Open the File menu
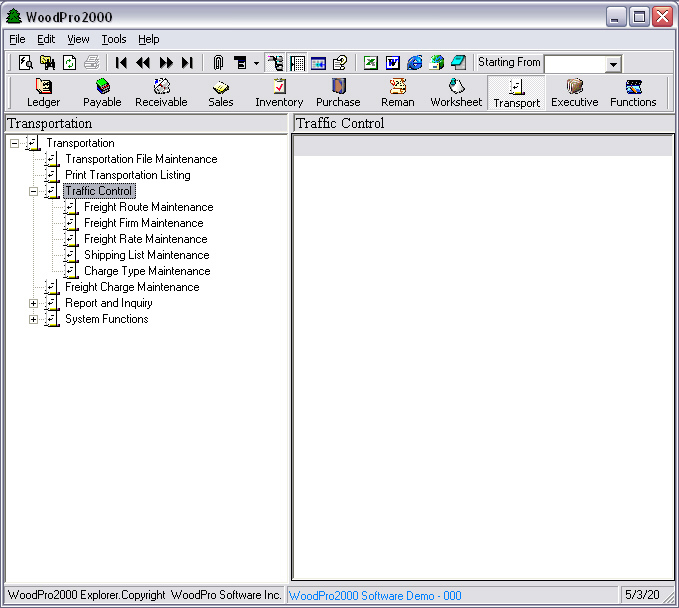679x608 pixels. (17, 39)
